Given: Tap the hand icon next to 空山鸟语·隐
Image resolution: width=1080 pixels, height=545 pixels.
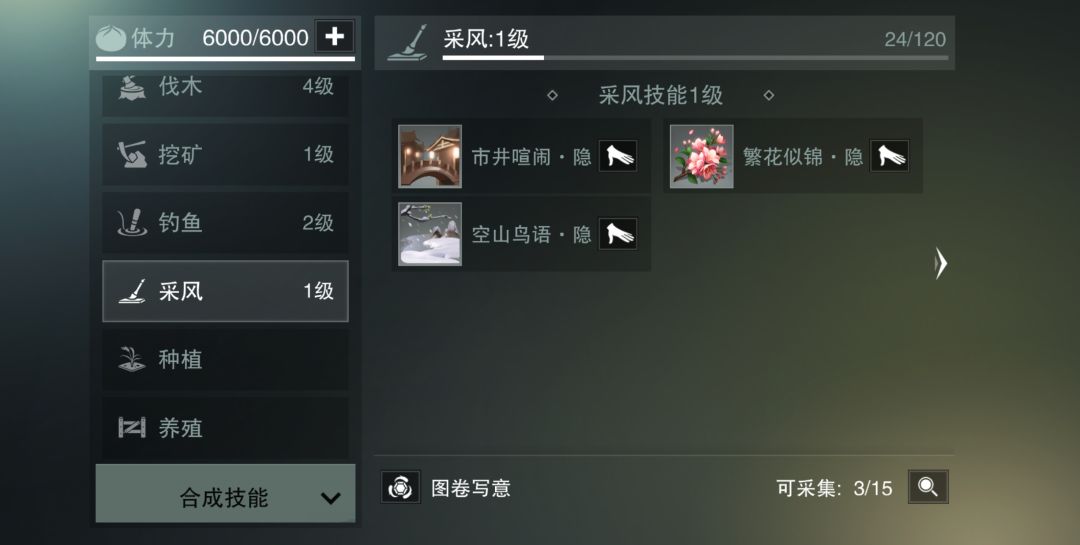Looking at the screenshot, I should coord(618,234).
